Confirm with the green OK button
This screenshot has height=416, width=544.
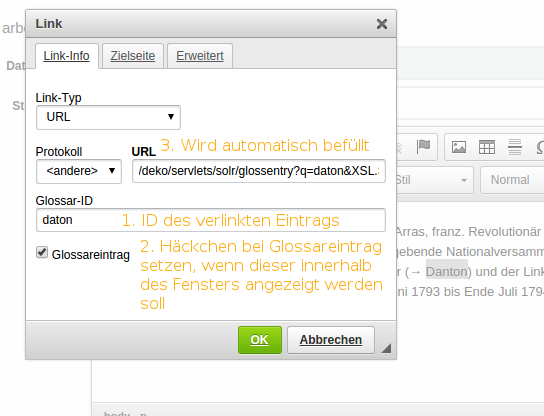coord(260,340)
